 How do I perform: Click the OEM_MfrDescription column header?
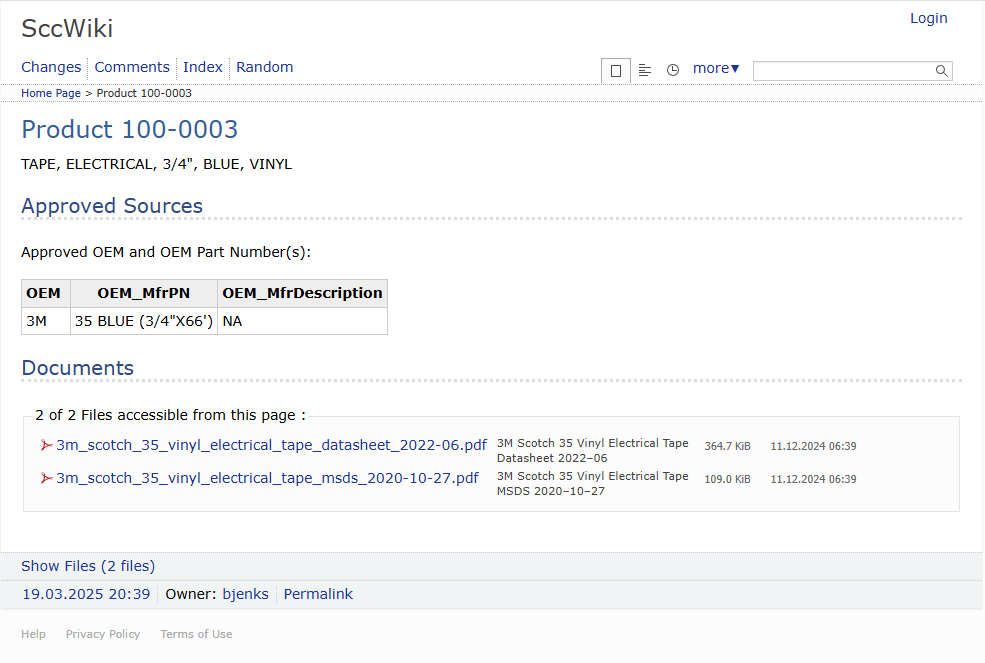click(x=302, y=293)
